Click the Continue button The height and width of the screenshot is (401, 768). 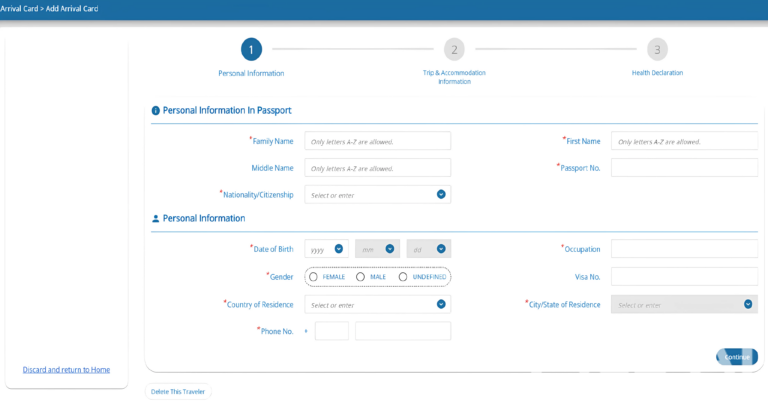click(737, 357)
